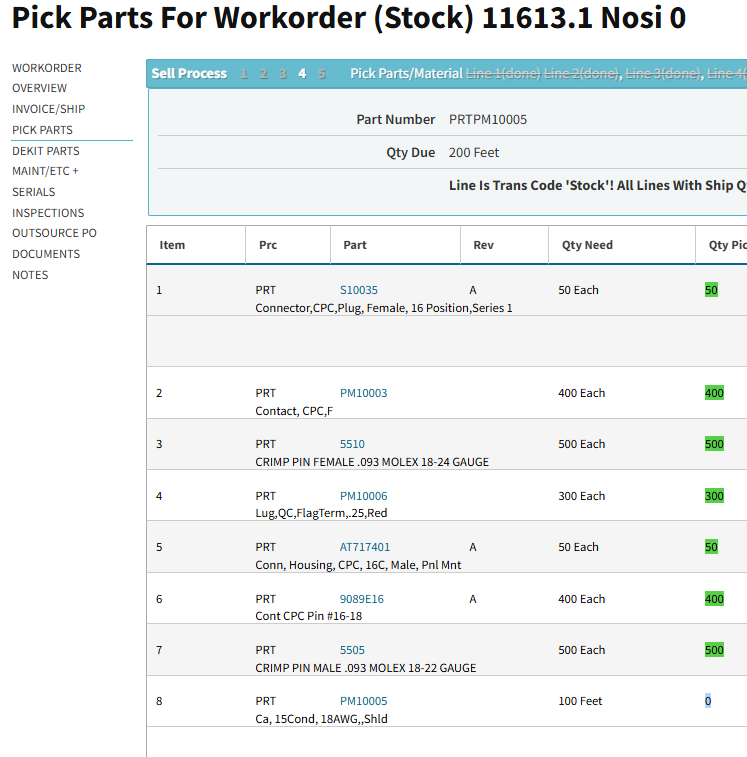
Task: Open part 9089E16 details
Action: click(362, 599)
